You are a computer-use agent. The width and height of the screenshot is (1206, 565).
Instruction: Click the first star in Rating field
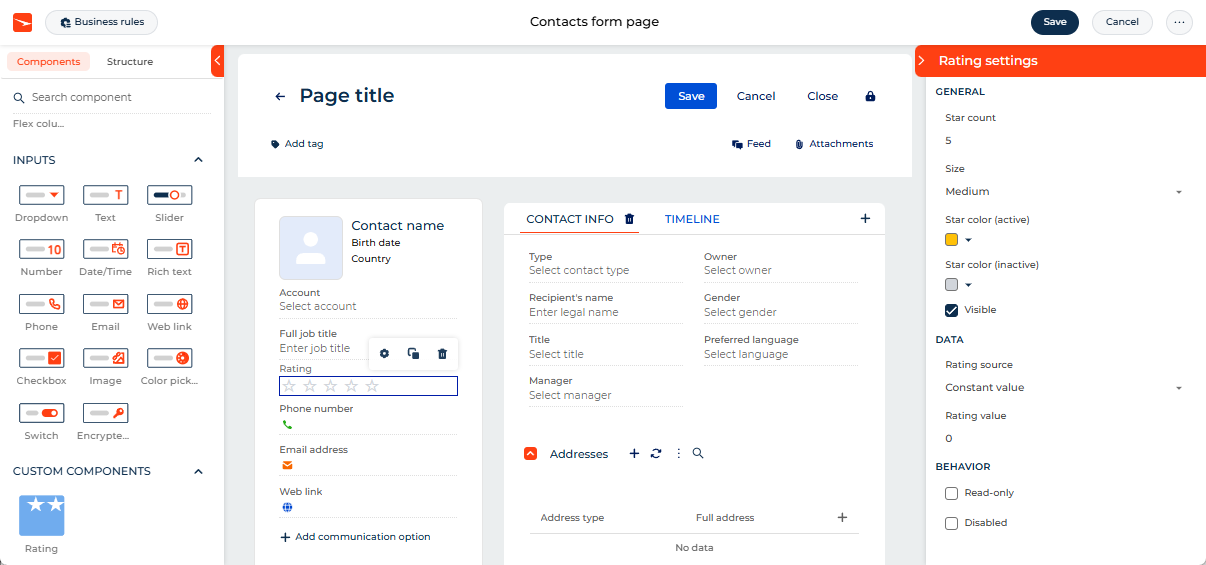pos(289,386)
